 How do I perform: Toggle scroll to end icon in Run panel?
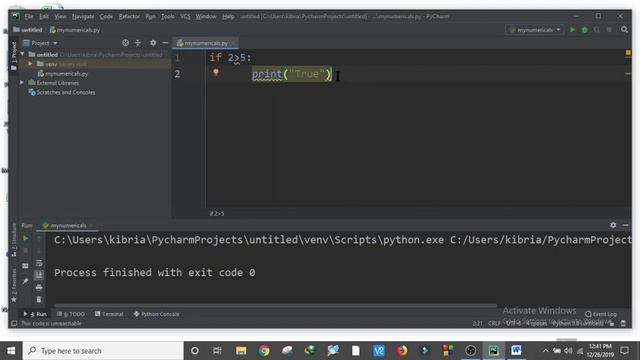[39, 275]
